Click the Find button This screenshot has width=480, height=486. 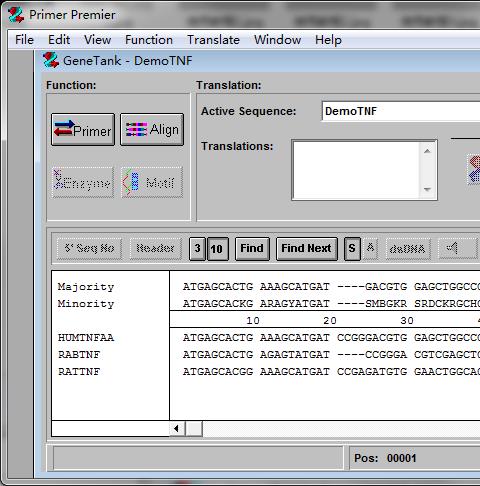252,249
